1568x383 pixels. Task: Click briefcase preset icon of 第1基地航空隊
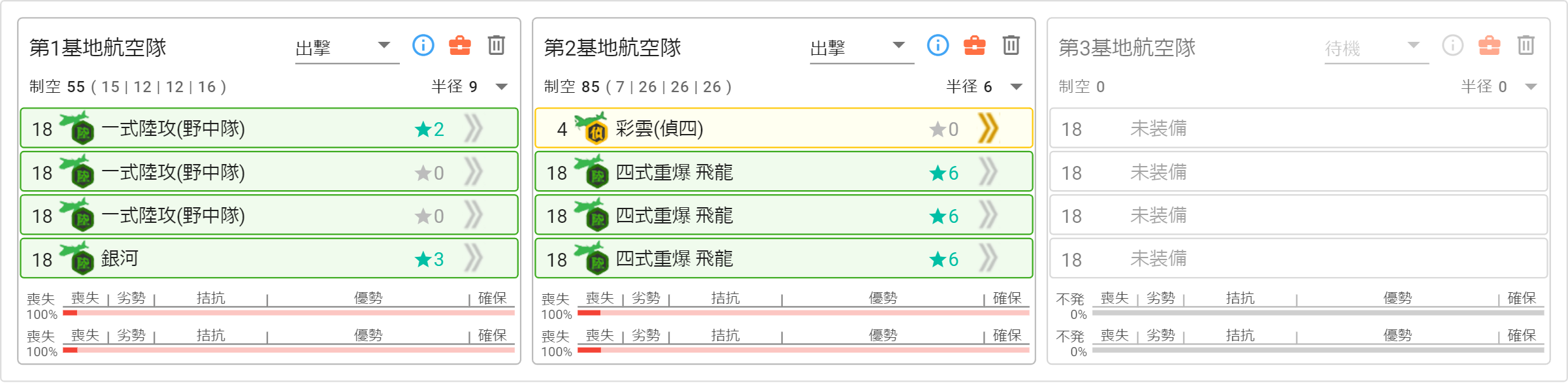(460, 46)
